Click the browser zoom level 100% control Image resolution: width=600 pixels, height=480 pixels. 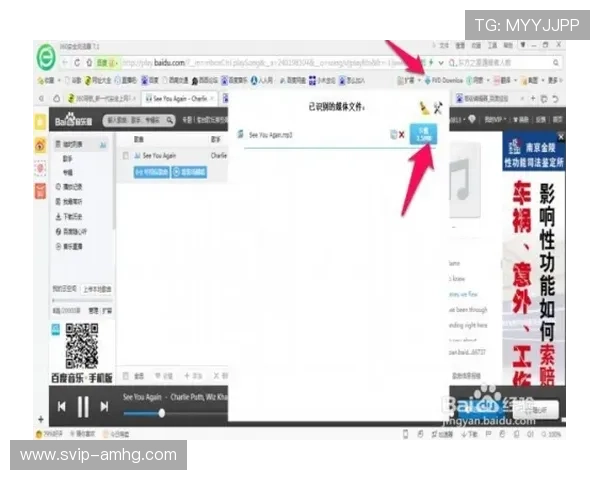(x=555, y=434)
